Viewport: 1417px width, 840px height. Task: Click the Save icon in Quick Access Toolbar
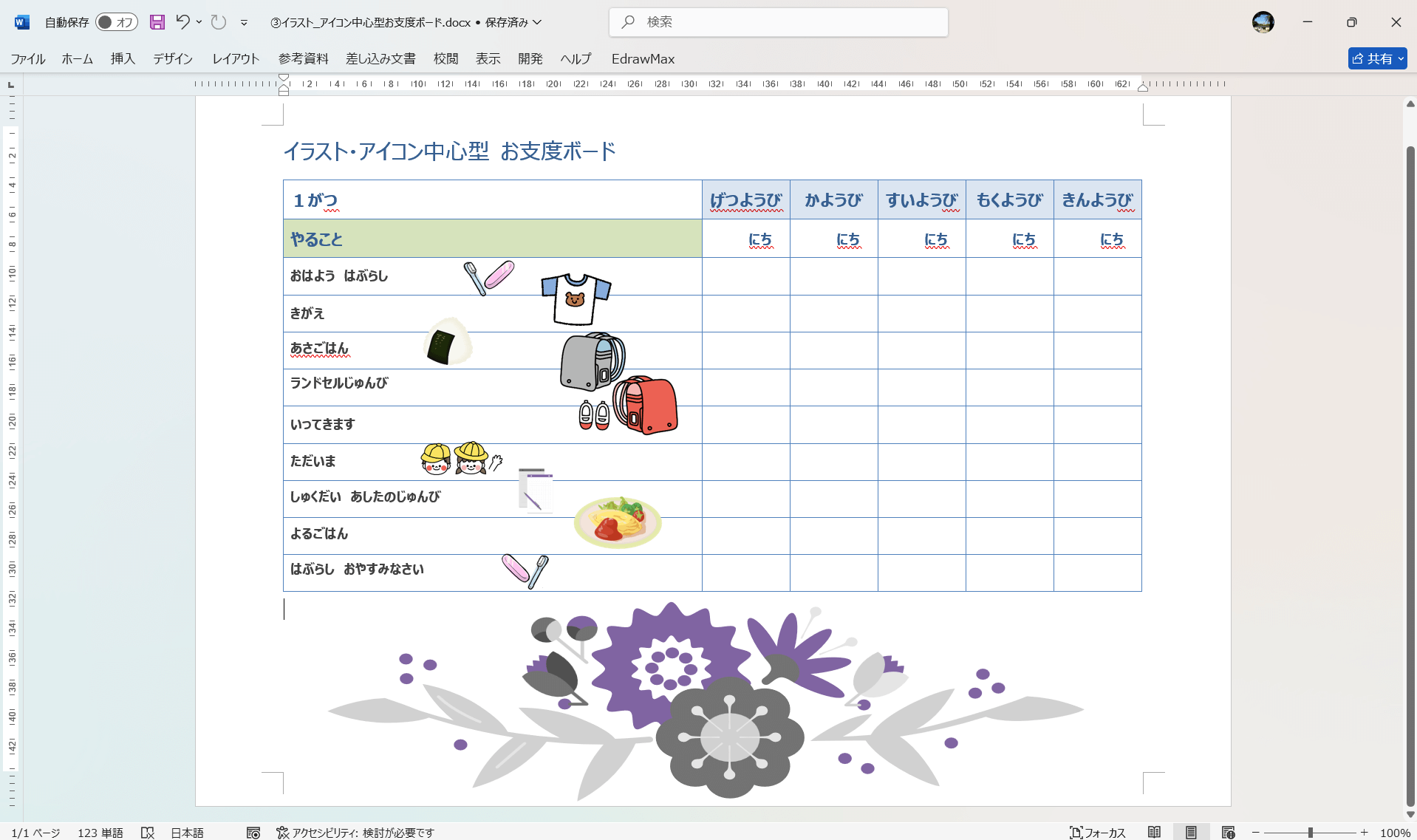pos(157,22)
